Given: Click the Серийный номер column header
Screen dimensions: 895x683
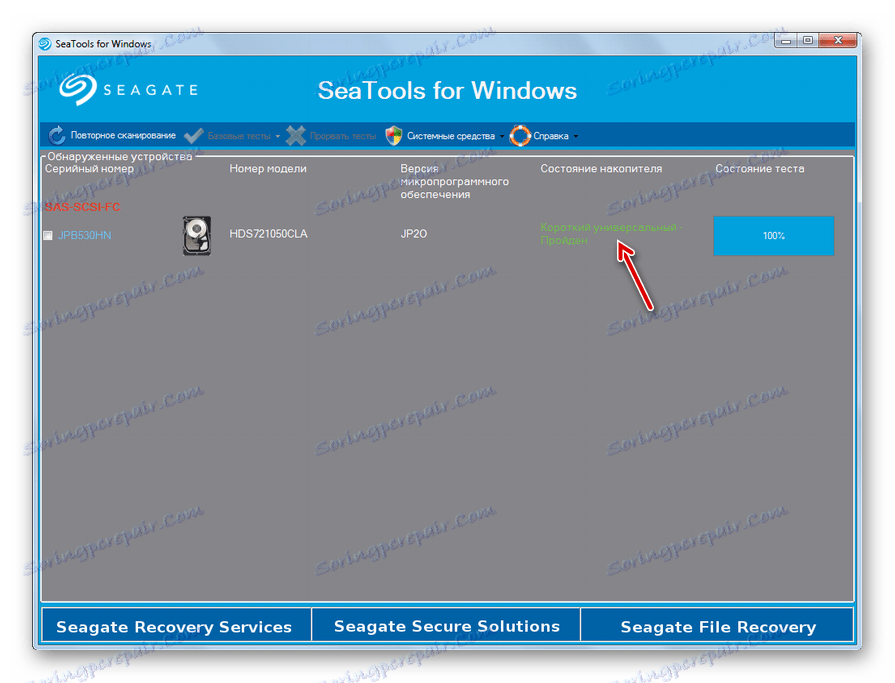Looking at the screenshot, I should tap(89, 168).
